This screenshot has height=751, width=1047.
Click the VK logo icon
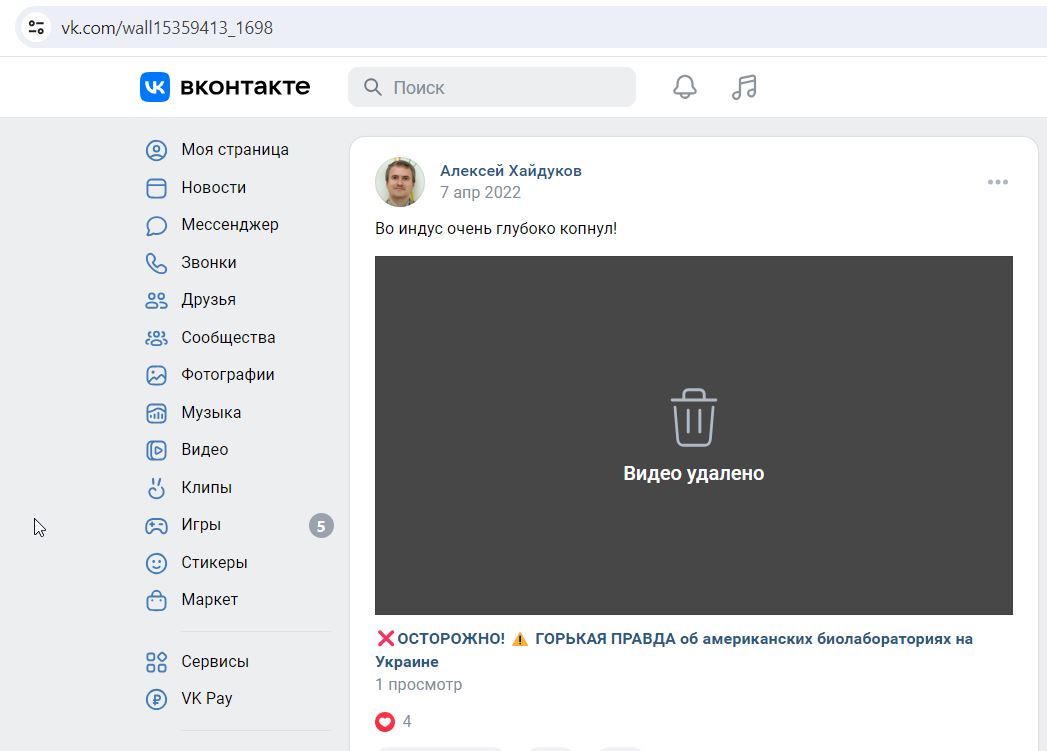tap(155, 87)
